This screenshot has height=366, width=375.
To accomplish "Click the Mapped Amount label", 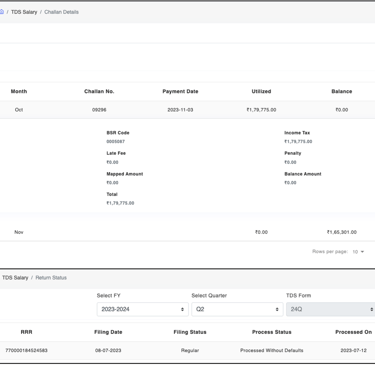I will click(x=125, y=174).
